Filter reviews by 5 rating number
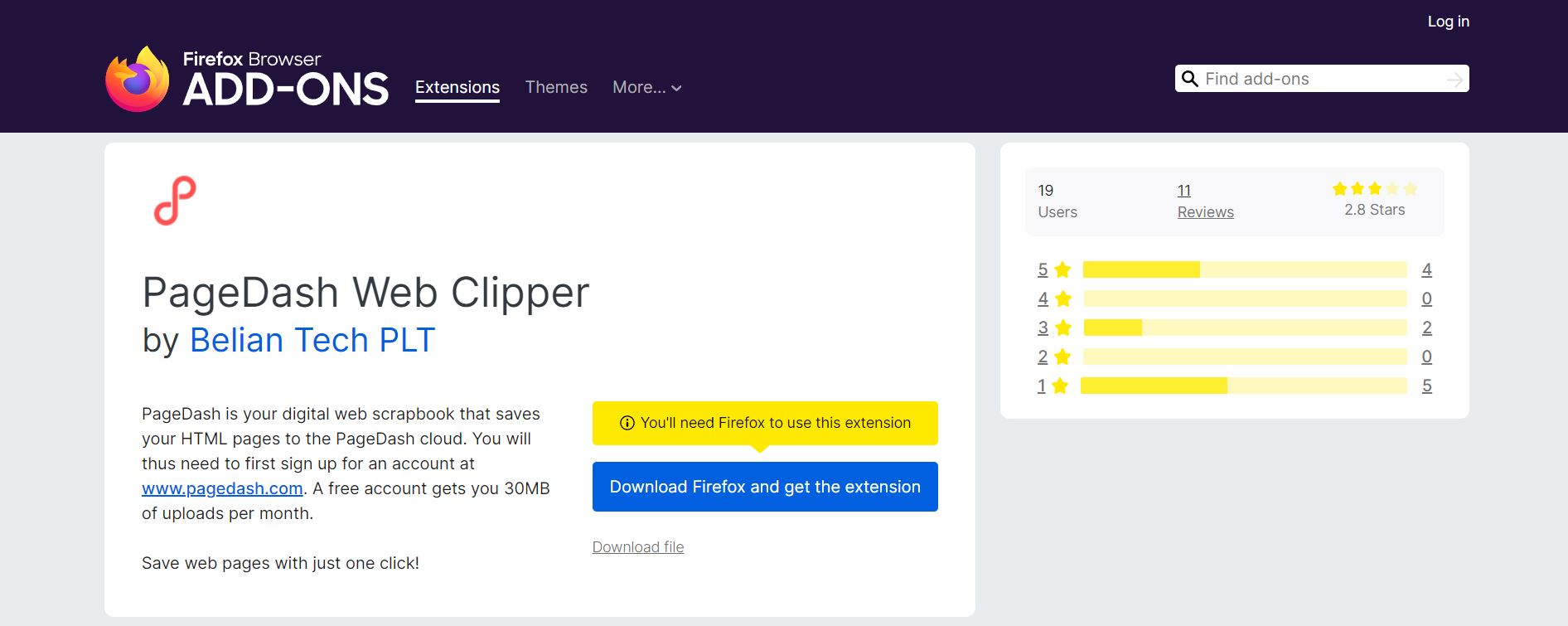Image resolution: width=1568 pixels, height=626 pixels. coord(1043,269)
